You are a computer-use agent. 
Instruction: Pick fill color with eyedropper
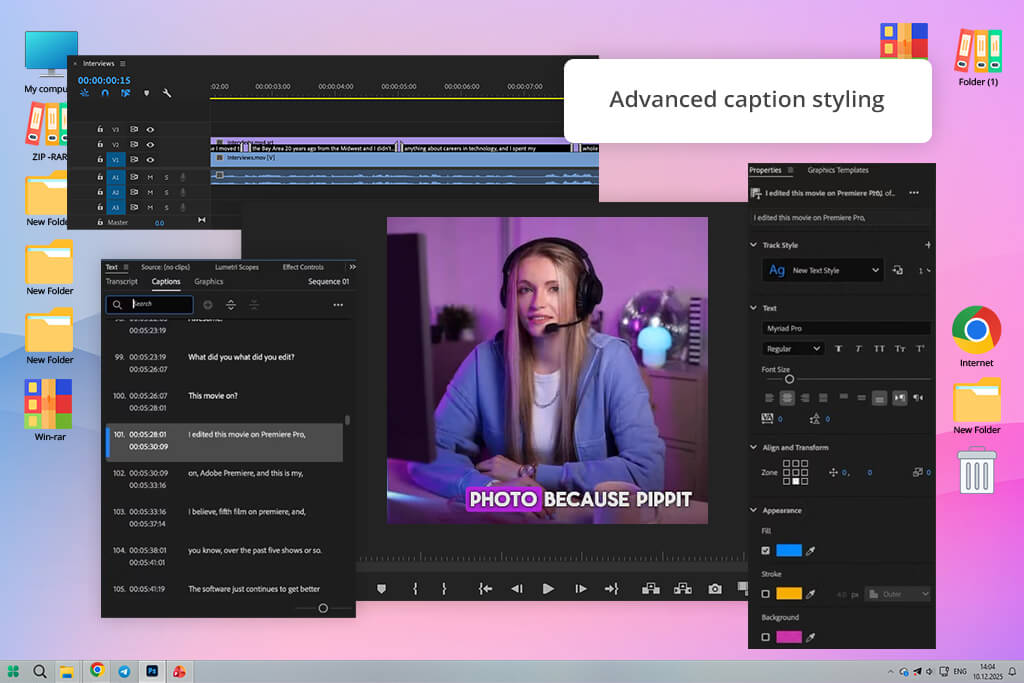point(810,550)
